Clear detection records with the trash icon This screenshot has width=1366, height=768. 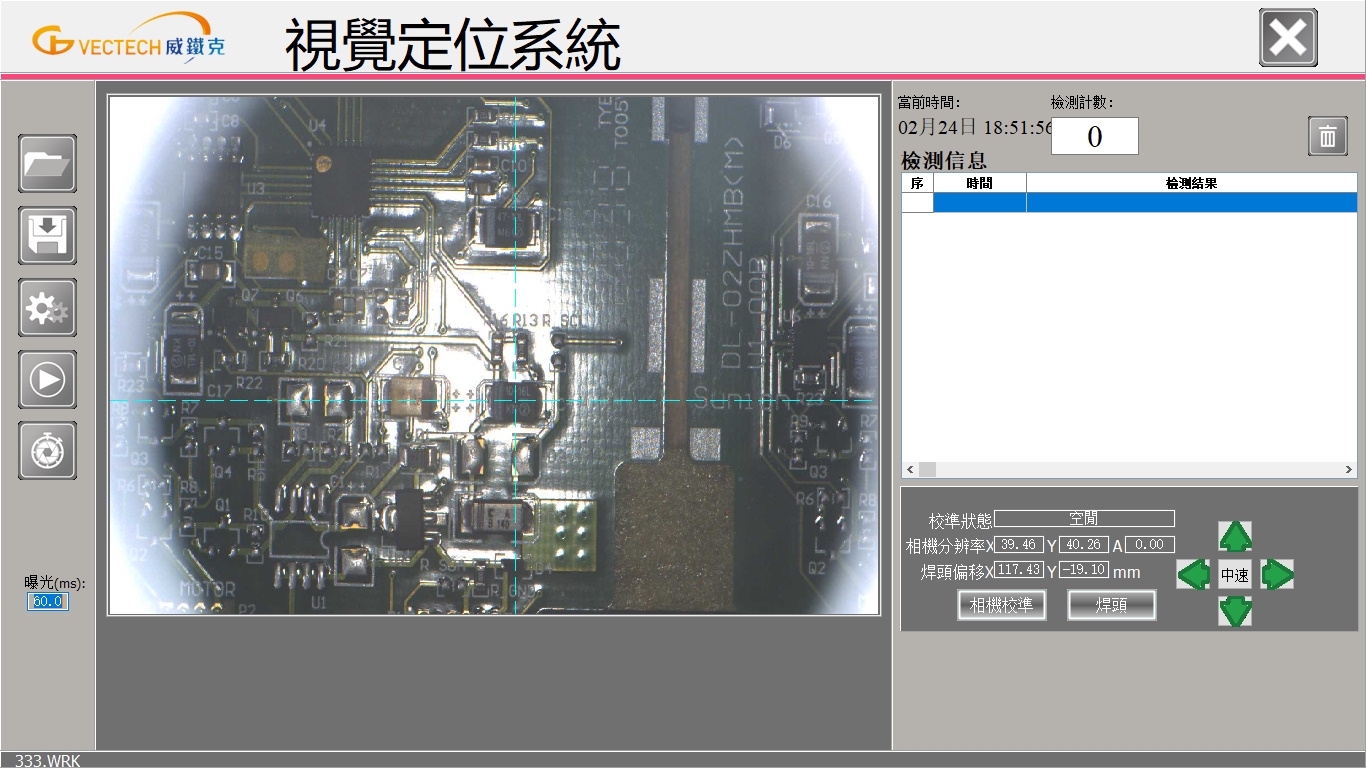pos(1327,136)
